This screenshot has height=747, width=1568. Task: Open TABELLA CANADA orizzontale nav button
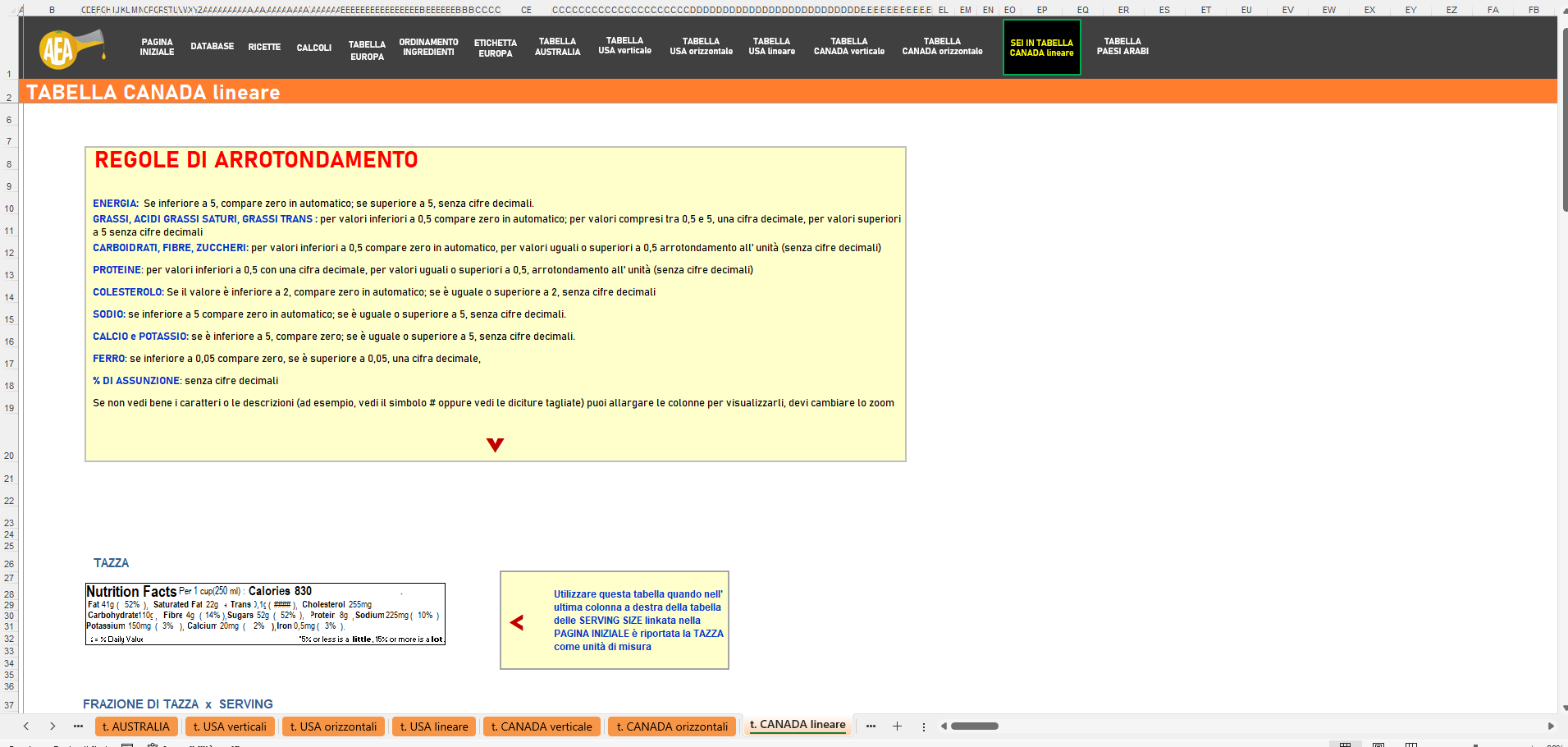(x=943, y=46)
